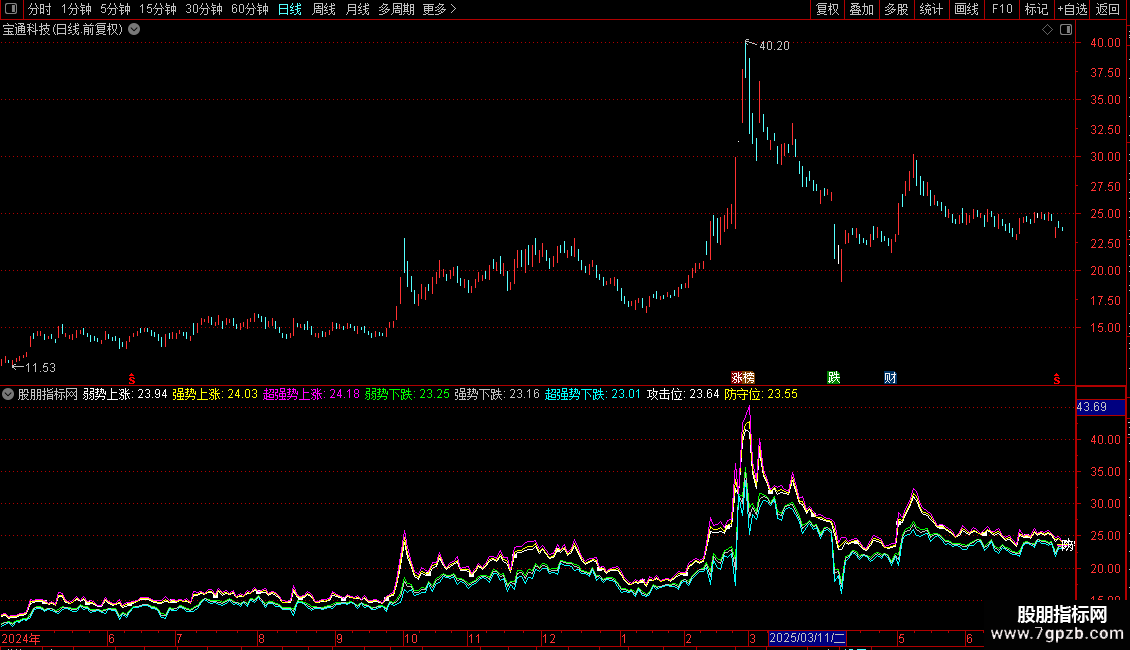Click the 11.53 low price label
Screen dimensions: 1130x650
click(x=40, y=368)
